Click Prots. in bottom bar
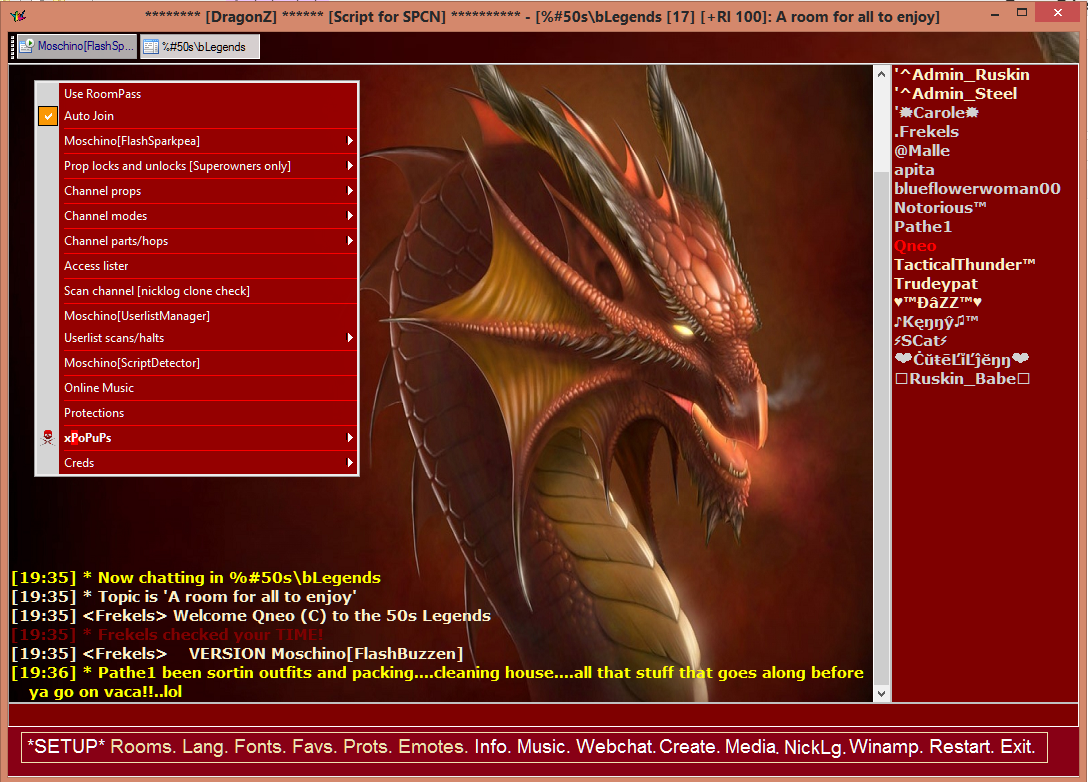 point(368,747)
